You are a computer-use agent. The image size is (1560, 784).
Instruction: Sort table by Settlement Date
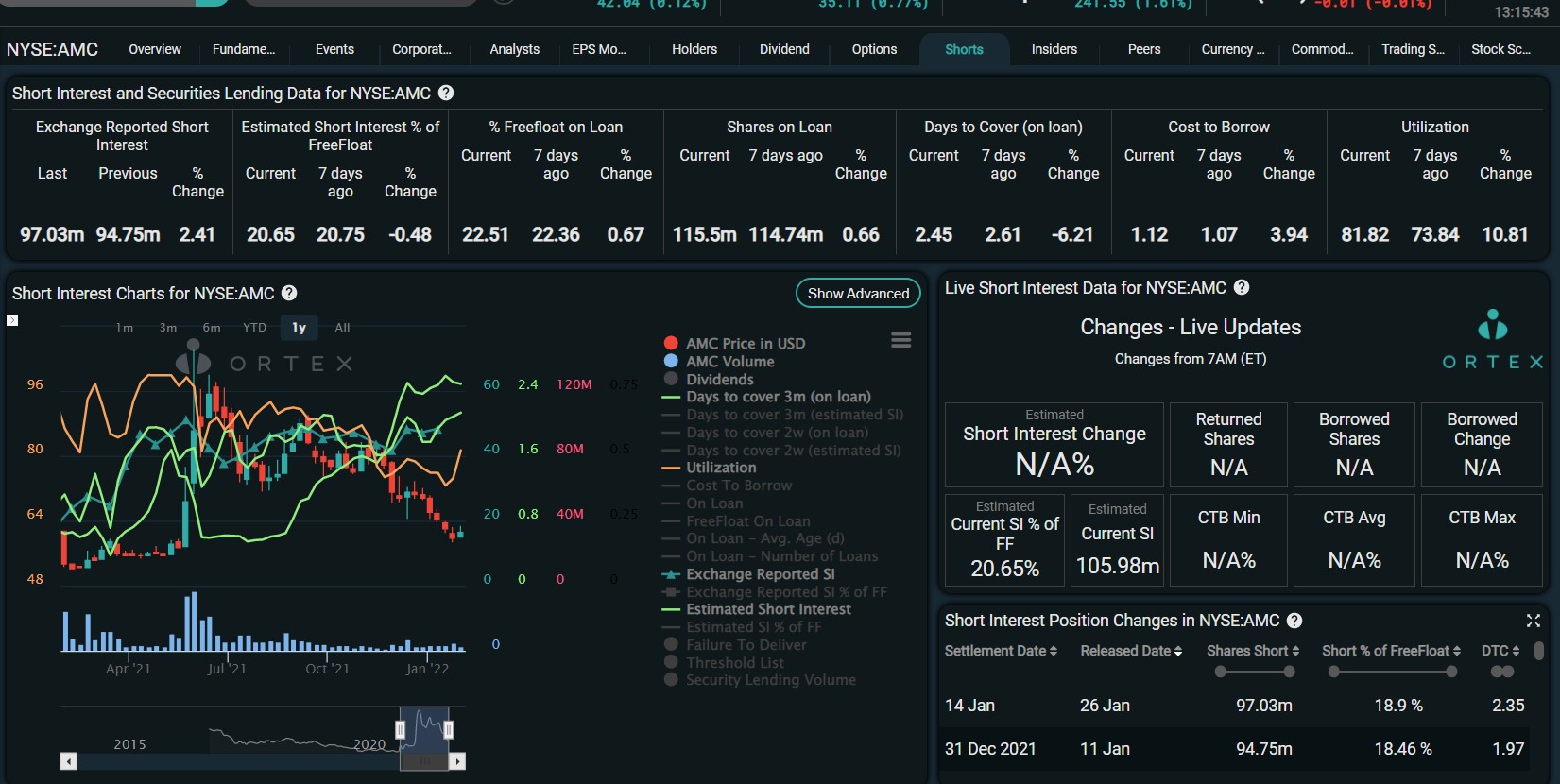(x=1001, y=651)
